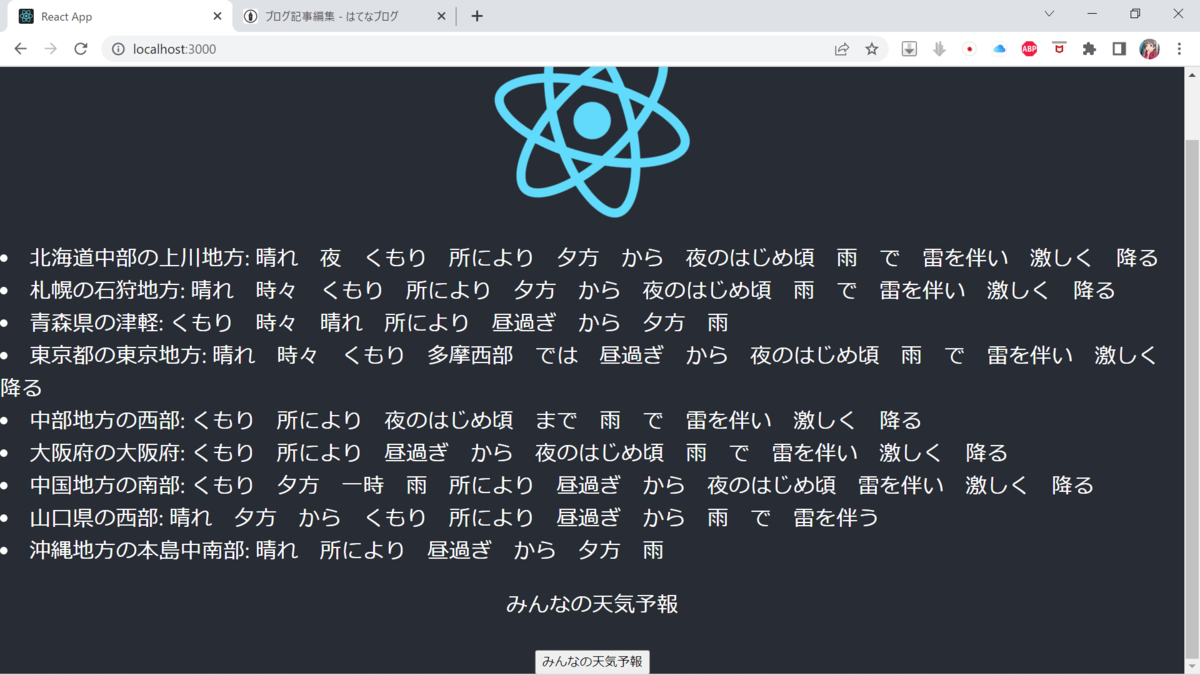Bookmark this page with the star
The height and width of the screenshot is (675, 1200).
(x=872, y=49)
